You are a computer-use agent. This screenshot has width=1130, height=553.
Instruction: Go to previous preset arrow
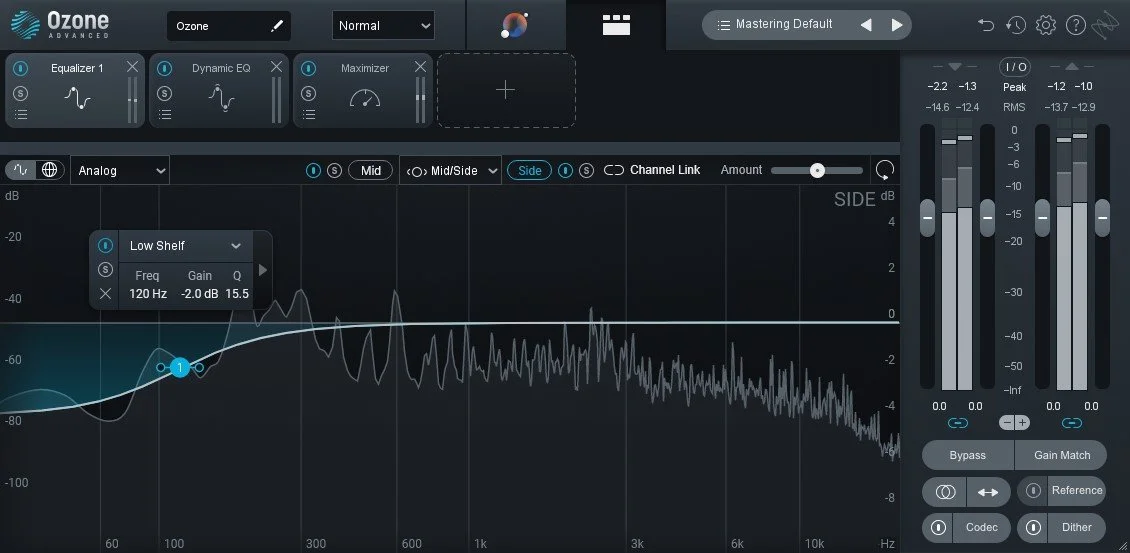point(866,25)
